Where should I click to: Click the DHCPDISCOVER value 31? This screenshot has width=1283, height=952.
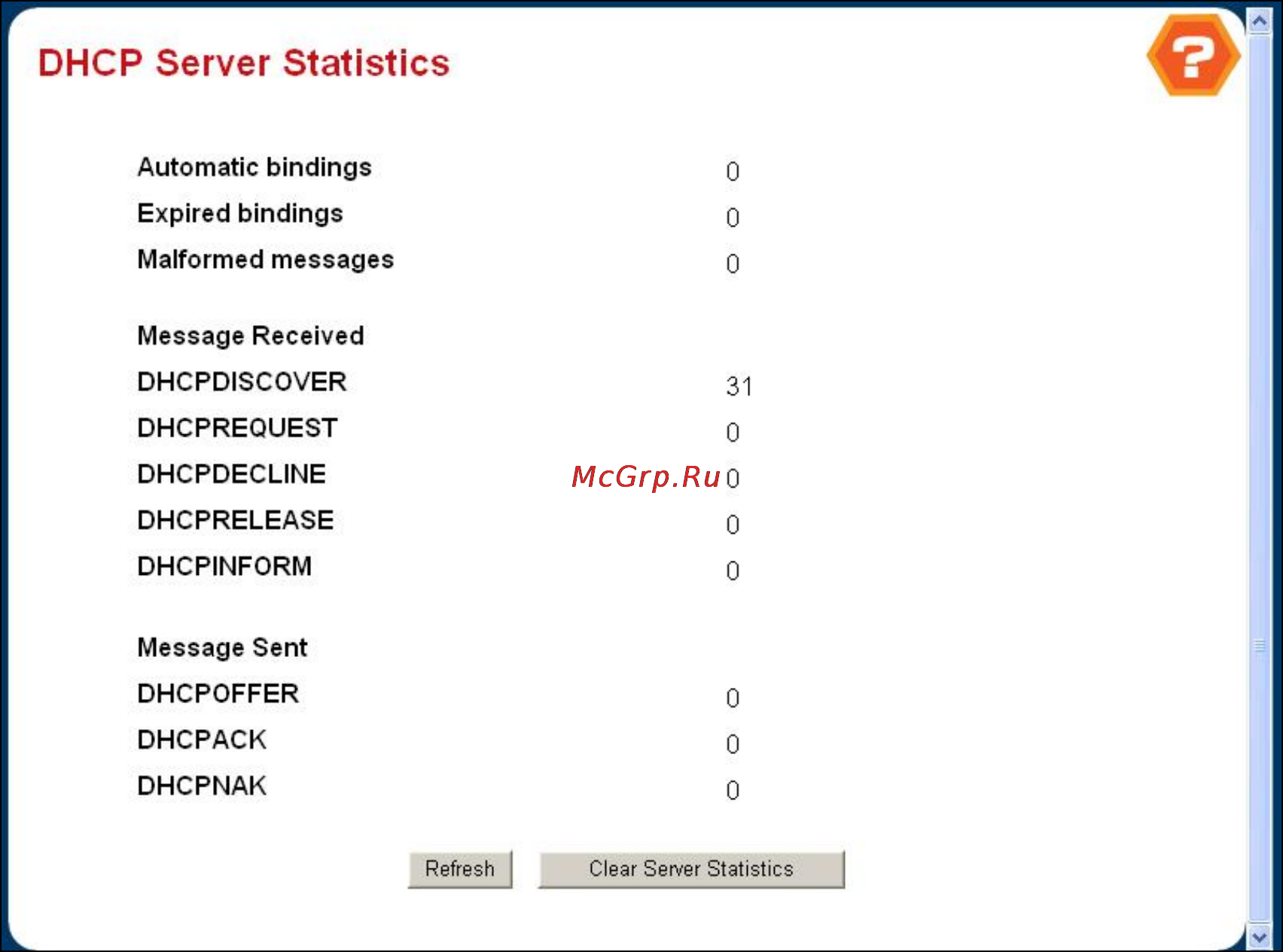(x=739, y=386)
